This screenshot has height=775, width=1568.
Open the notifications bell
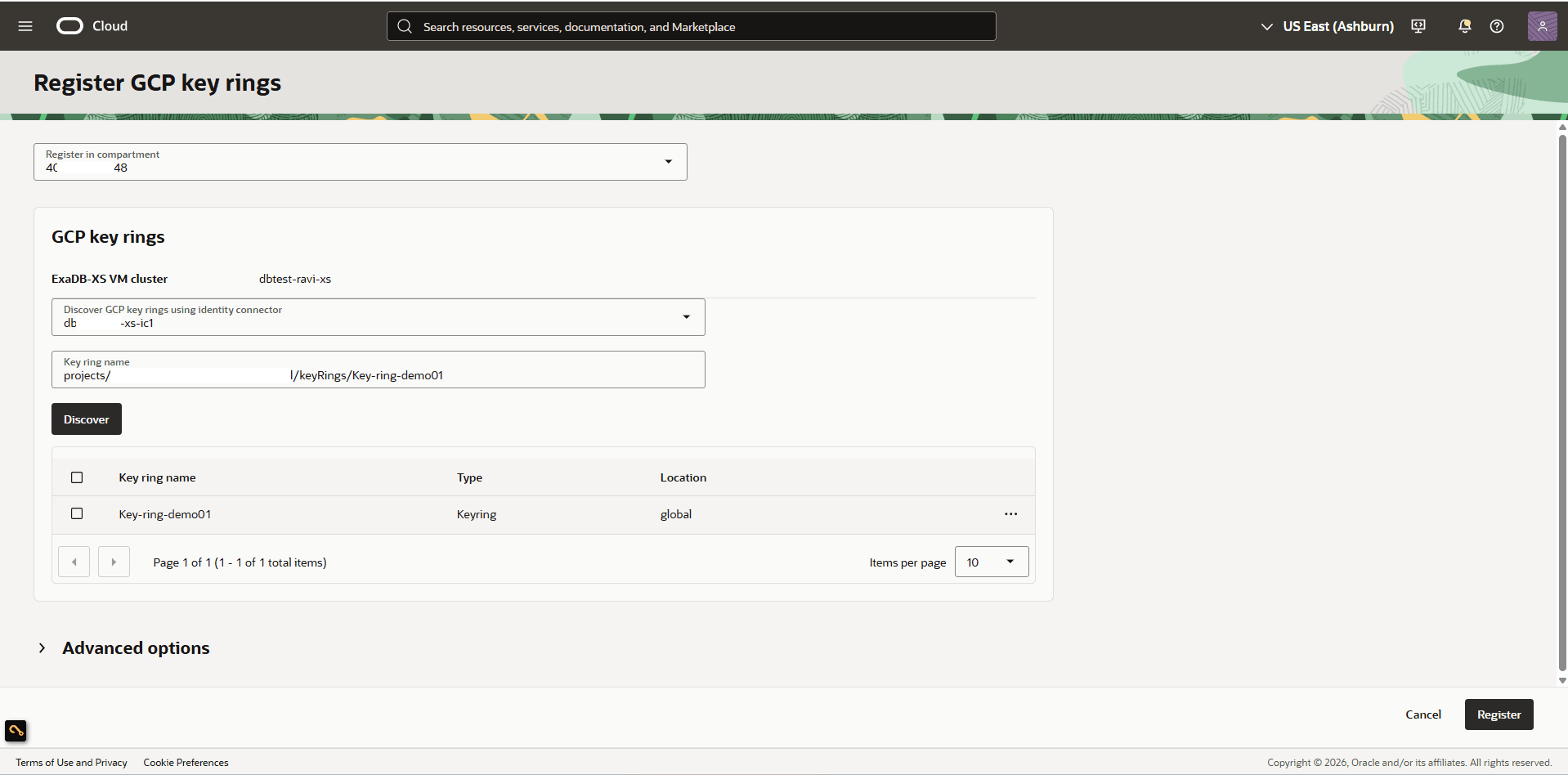click(x=1464, y=26)
